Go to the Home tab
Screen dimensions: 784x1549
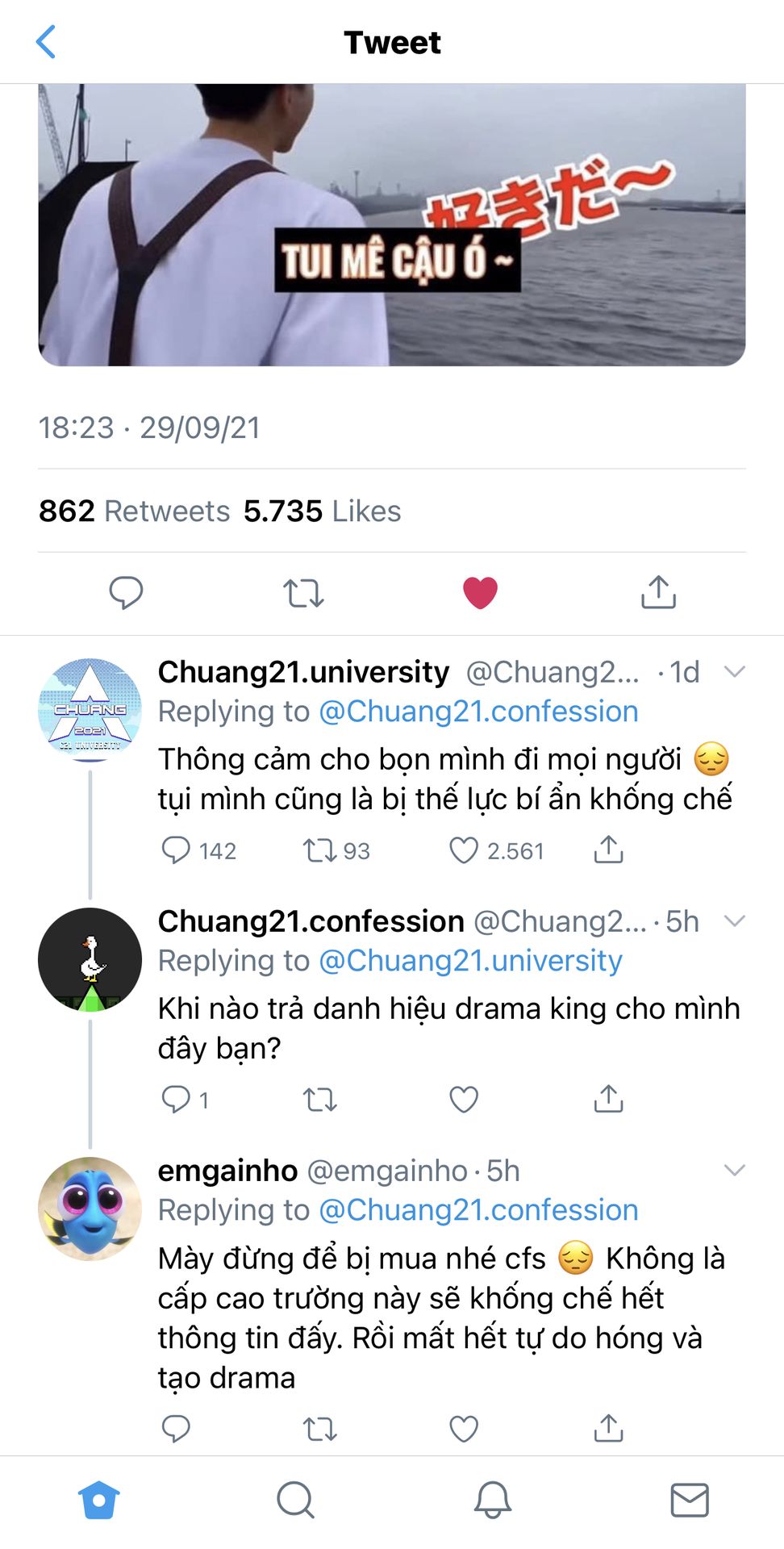[x=98, y=1501]
